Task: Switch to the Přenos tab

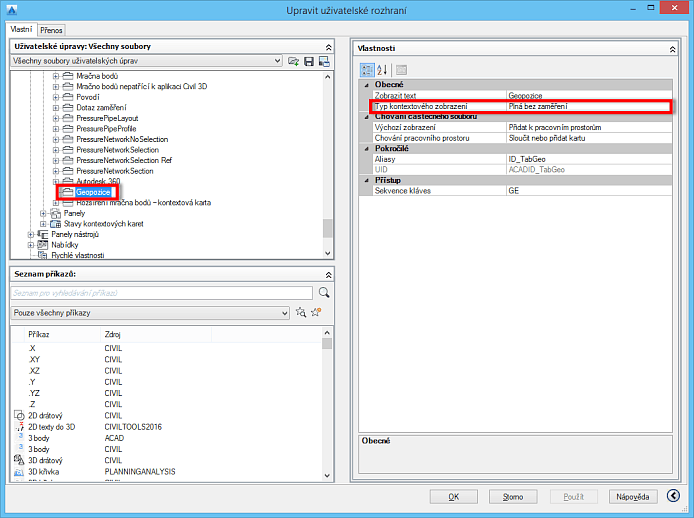Action: [52, 30]
